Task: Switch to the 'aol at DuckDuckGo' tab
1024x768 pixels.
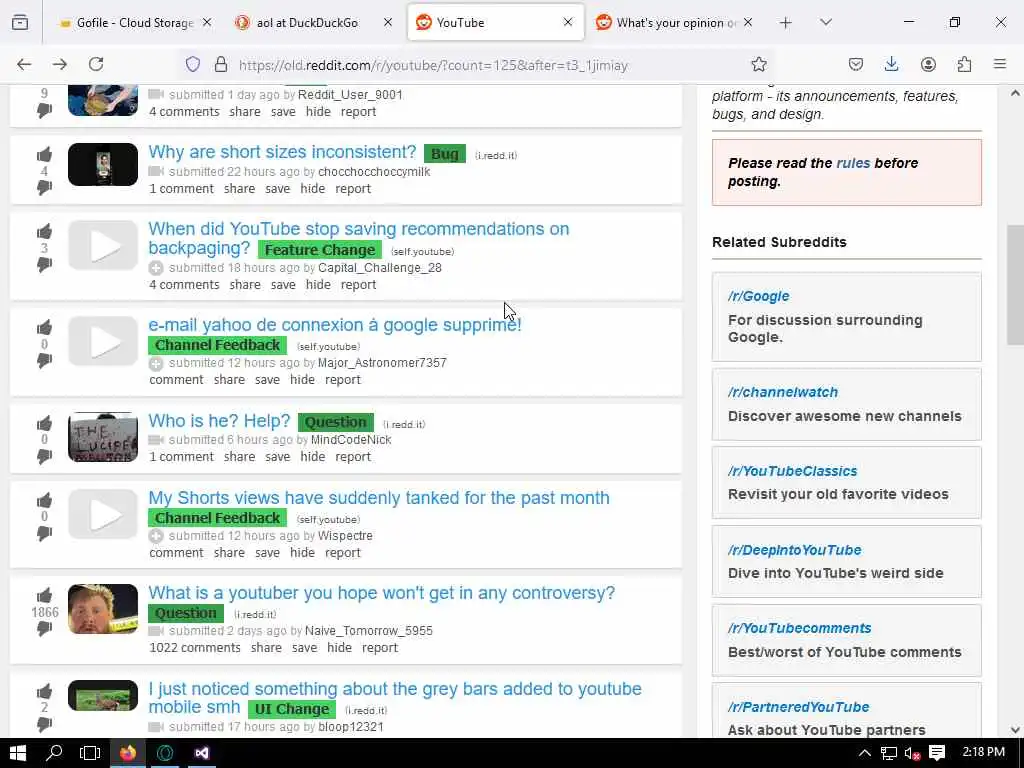Action: pos(307,23)
